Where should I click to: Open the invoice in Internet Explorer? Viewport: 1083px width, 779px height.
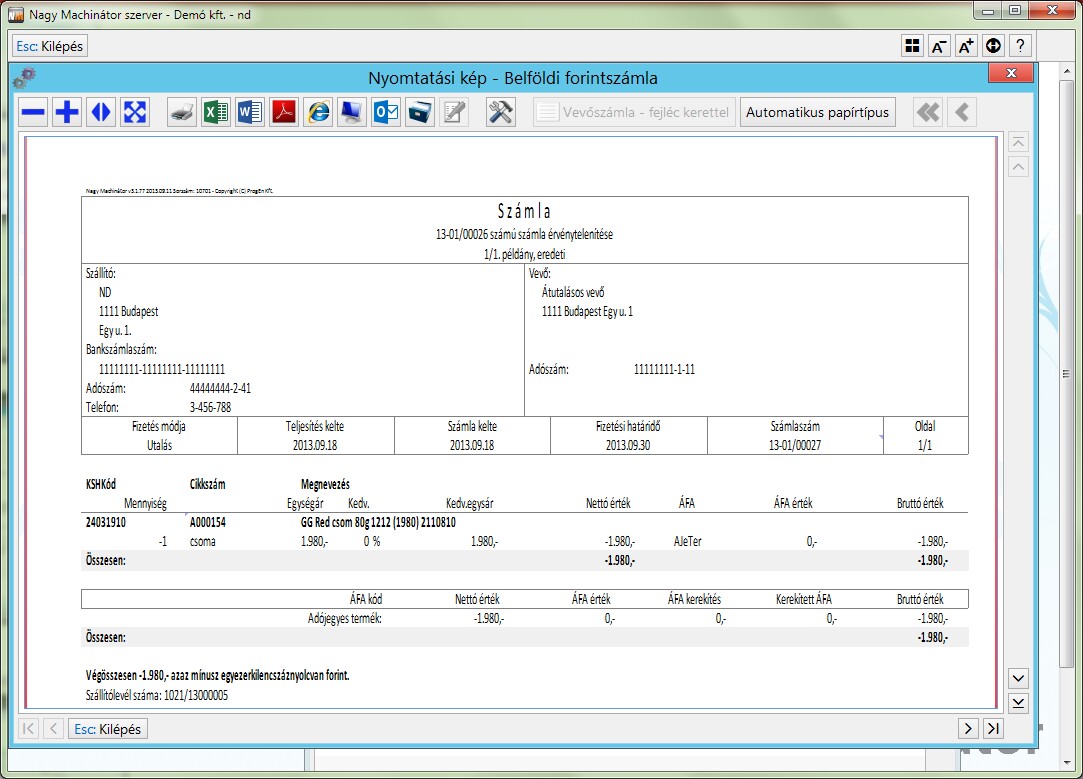(318, 113)
